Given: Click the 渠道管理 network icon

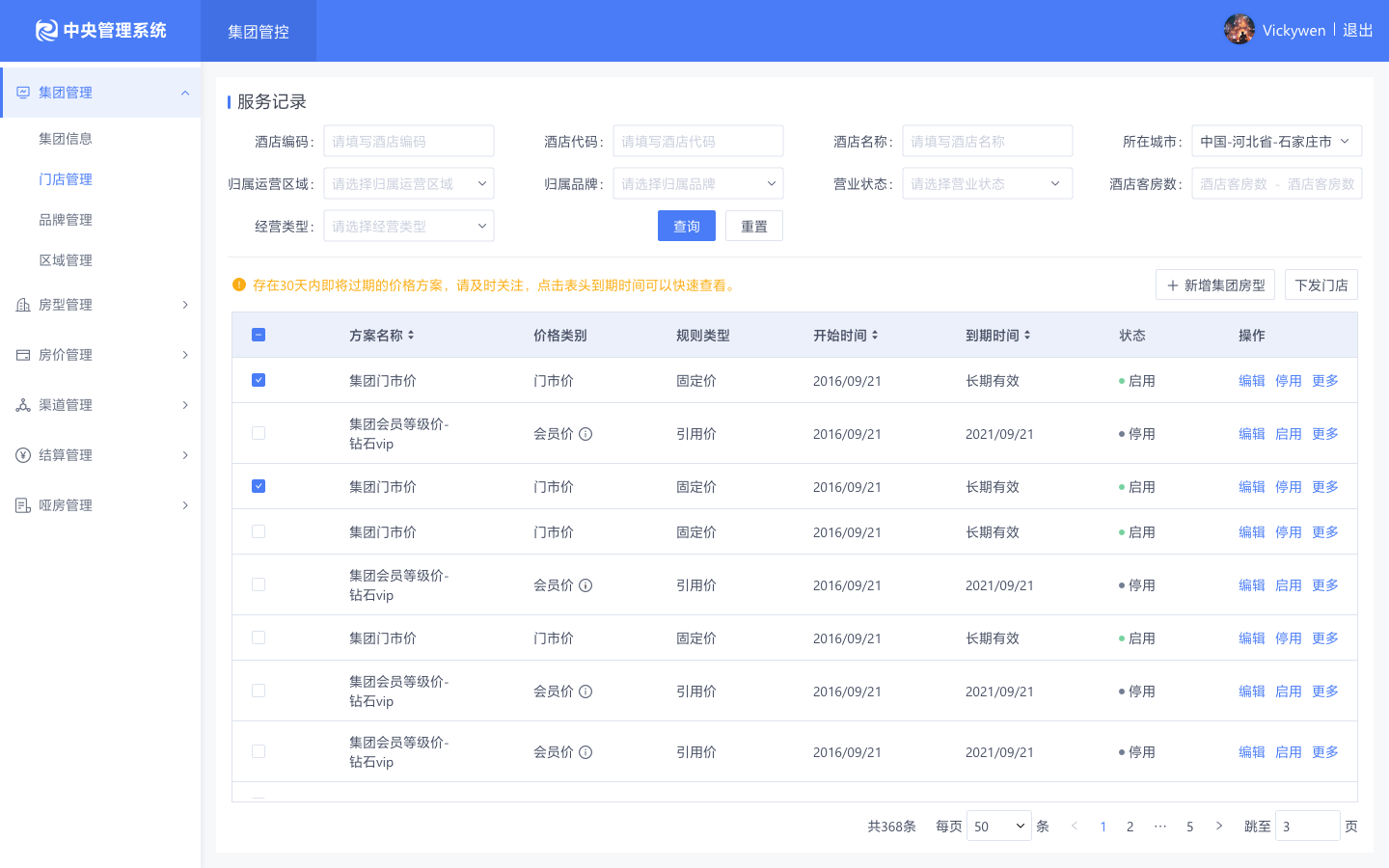Looking at the screenshot, I should click(x=23, y=405).
